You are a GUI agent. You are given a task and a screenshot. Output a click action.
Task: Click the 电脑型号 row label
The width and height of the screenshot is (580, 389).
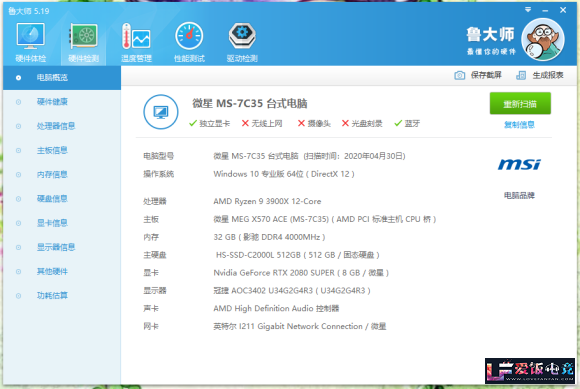[x=159, y=156]
